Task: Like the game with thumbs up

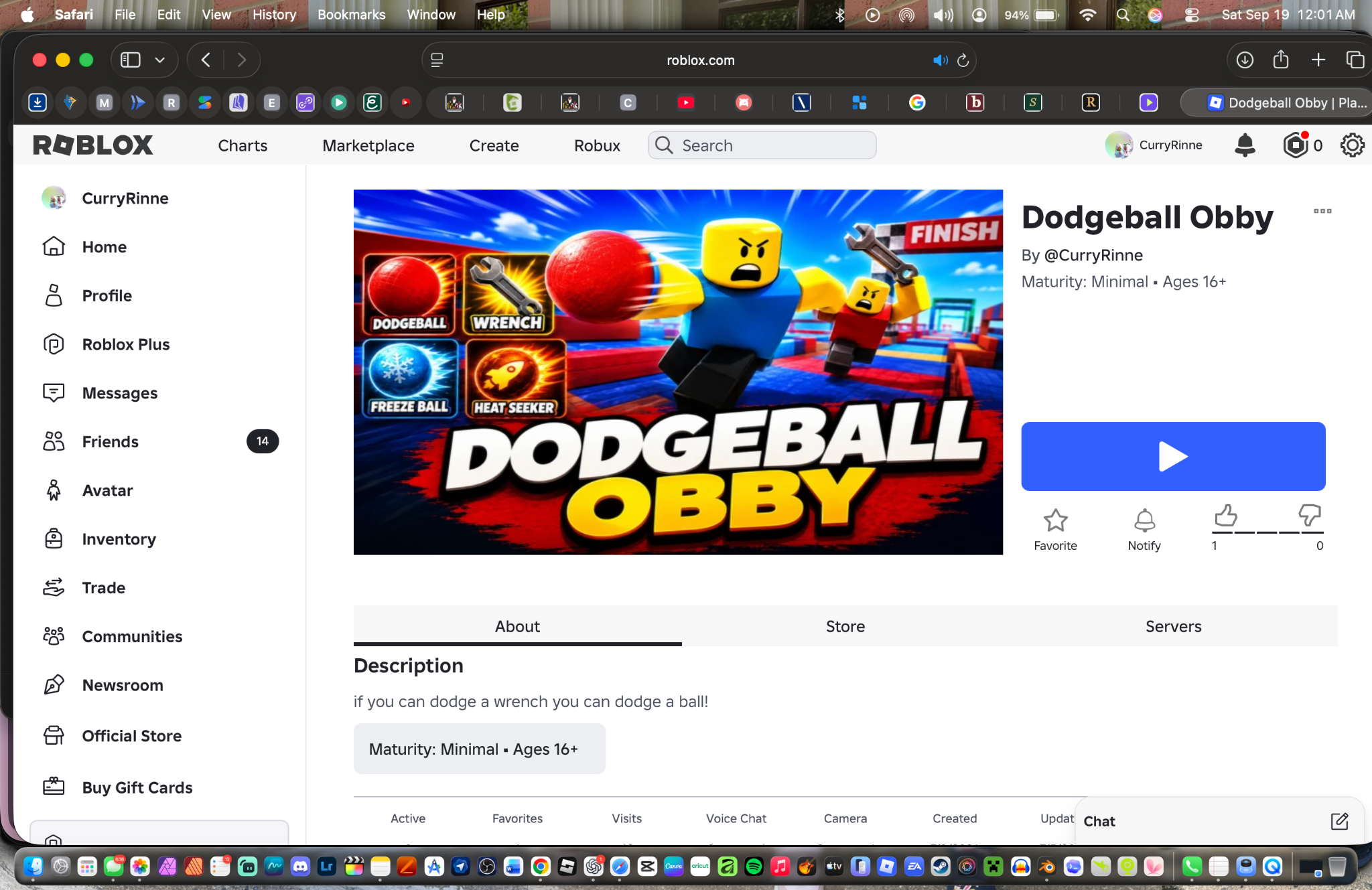Action: pos(1225,516)
